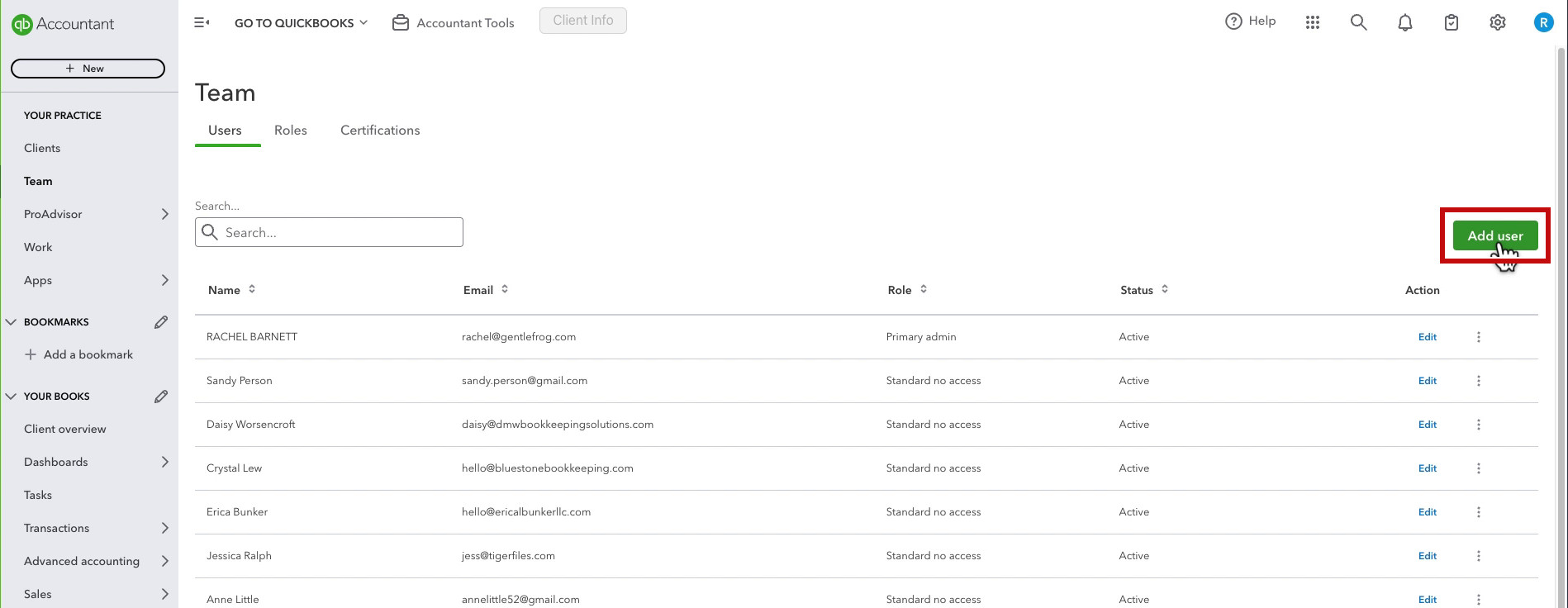1568x608 pixels.
Task: Click the New button in the sidebar
Action: [88, 69]
